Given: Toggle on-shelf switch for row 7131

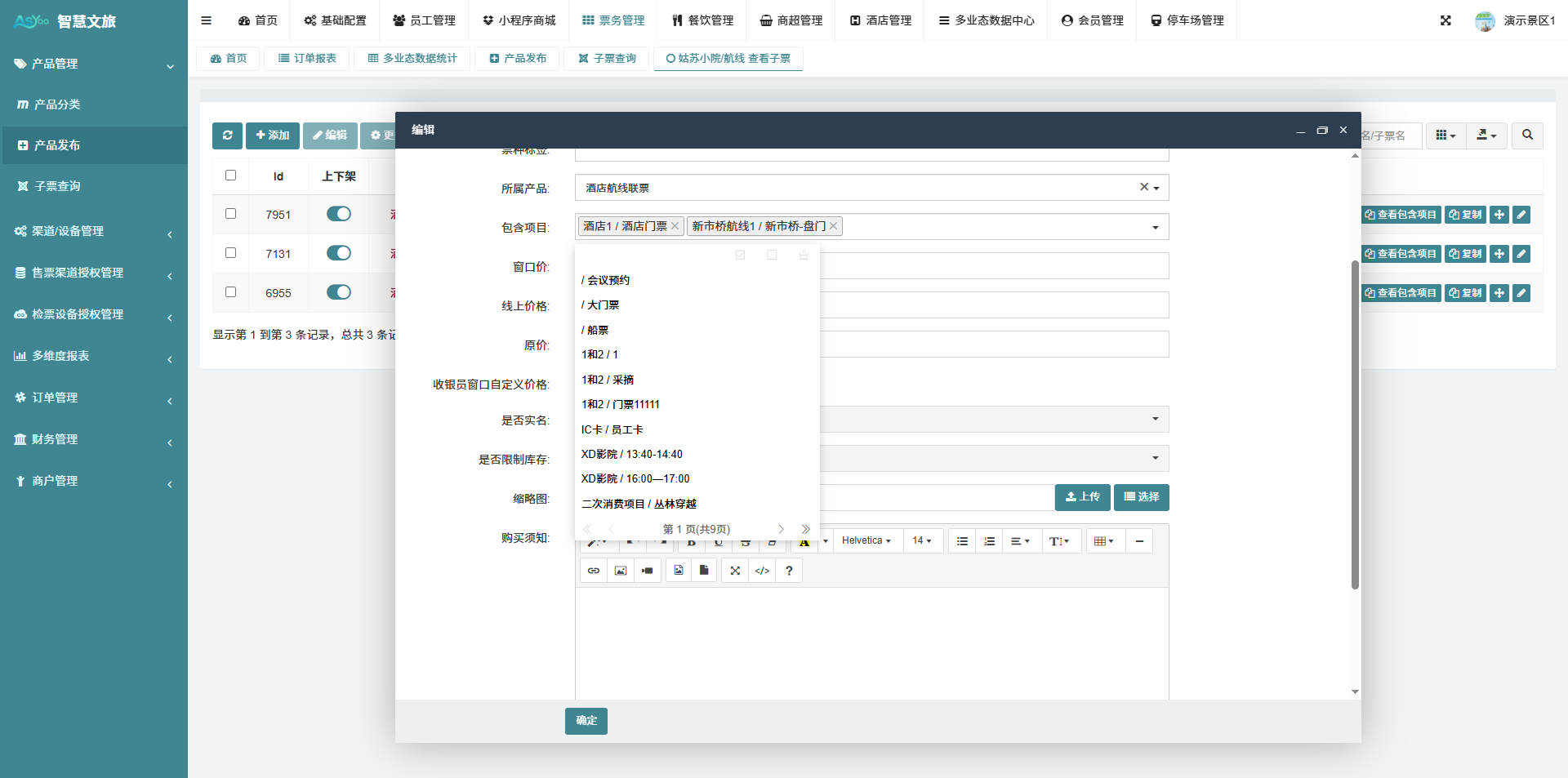Looking at the screenshot, I should (x=339, y=253).
